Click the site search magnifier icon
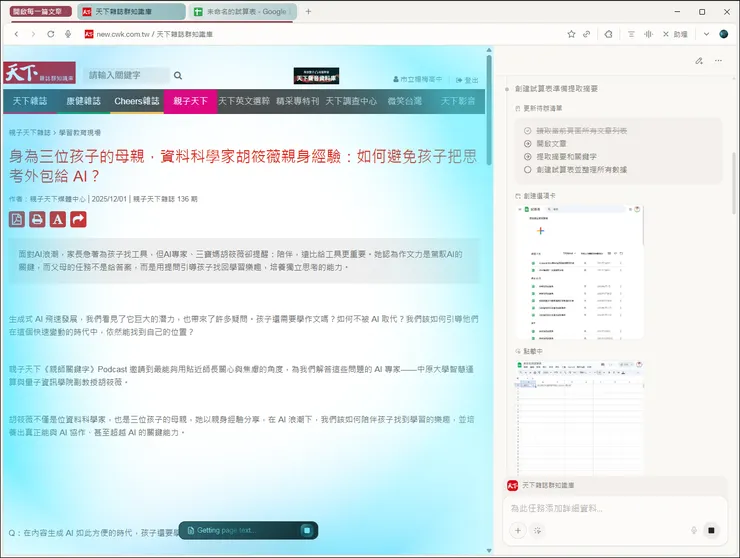The height and width of the screenshot is (558, 740). (178, 76)
